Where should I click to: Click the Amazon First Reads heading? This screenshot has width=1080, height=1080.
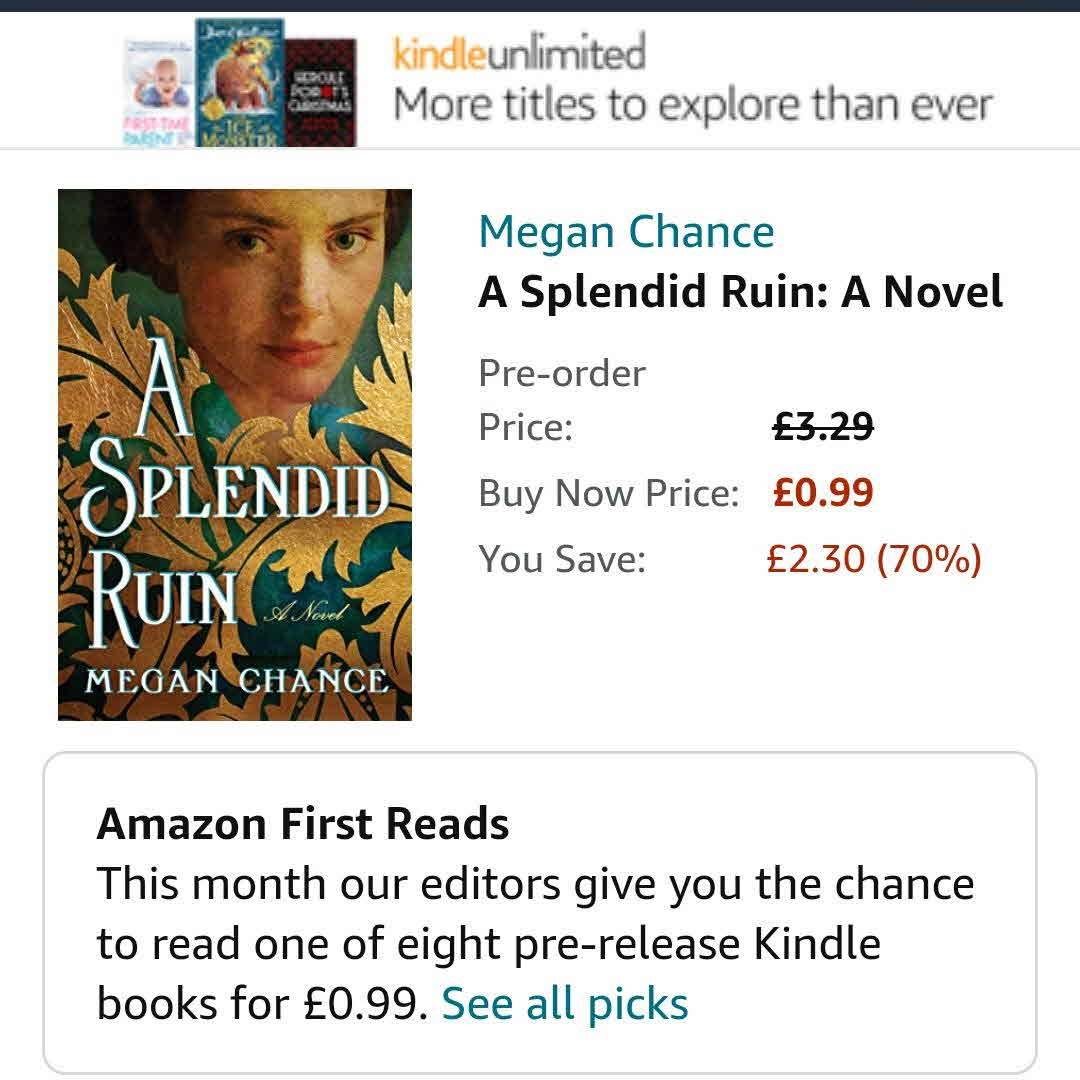(x=303, y=824)
